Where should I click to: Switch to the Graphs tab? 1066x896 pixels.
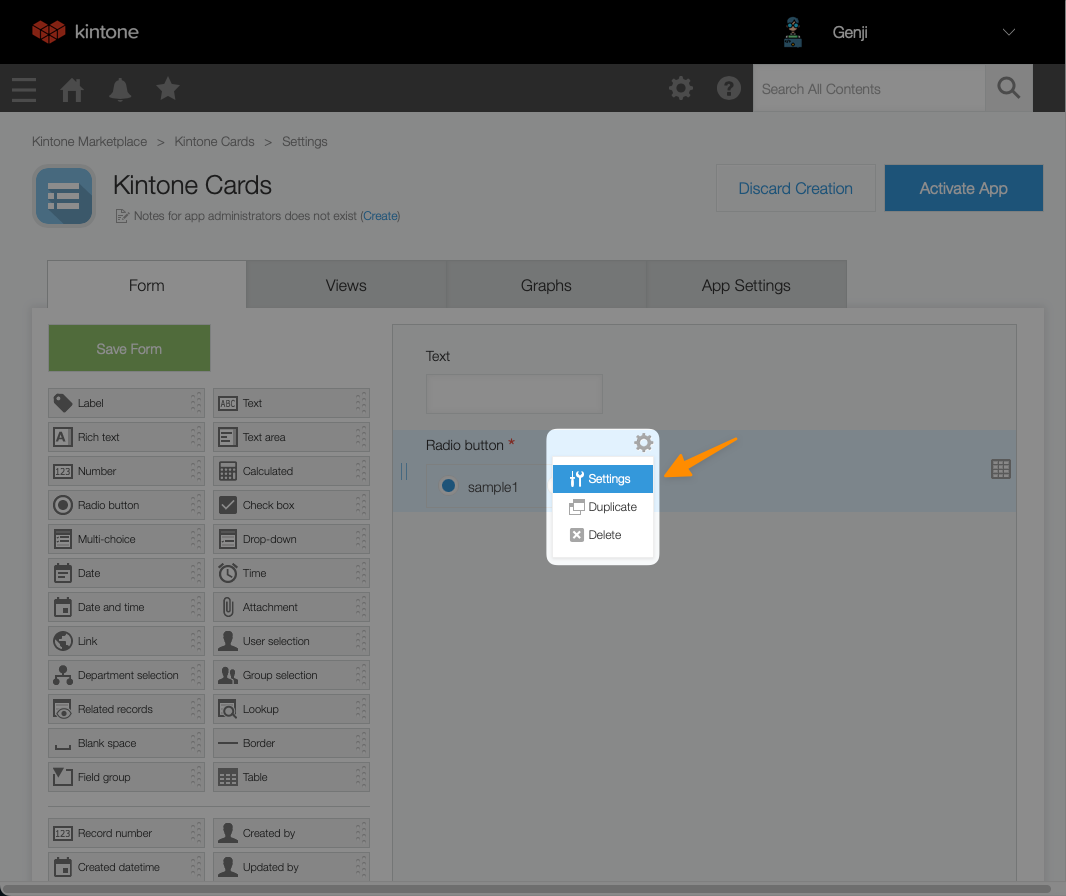point(546,285)
